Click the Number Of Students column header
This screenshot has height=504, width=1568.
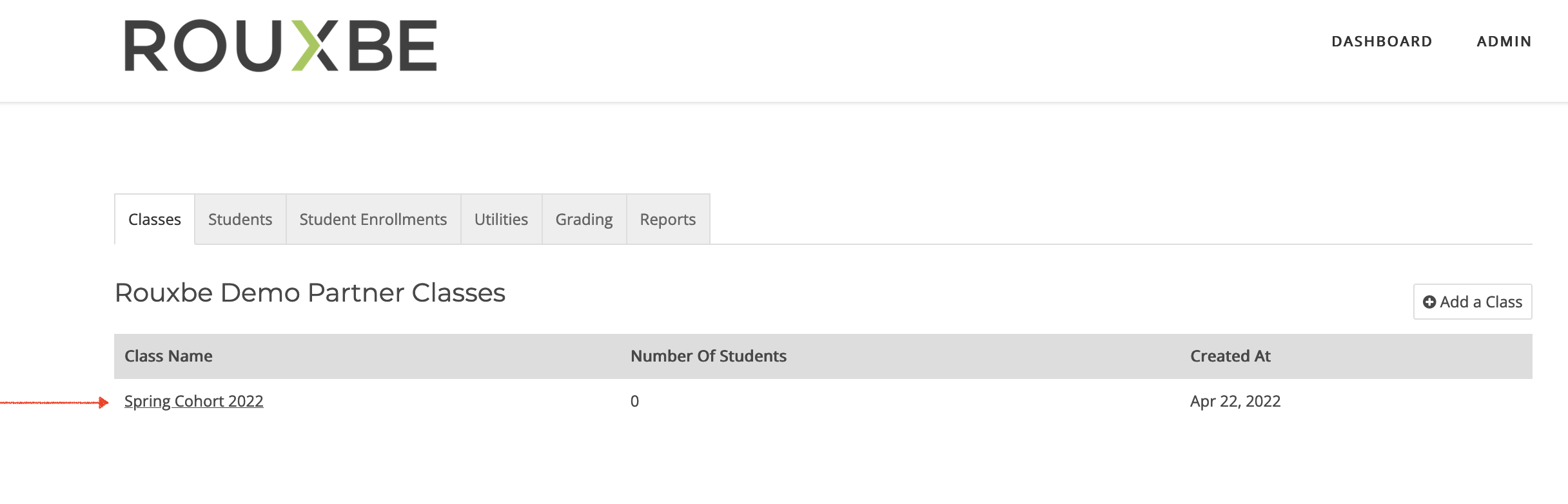pos(709,356)
